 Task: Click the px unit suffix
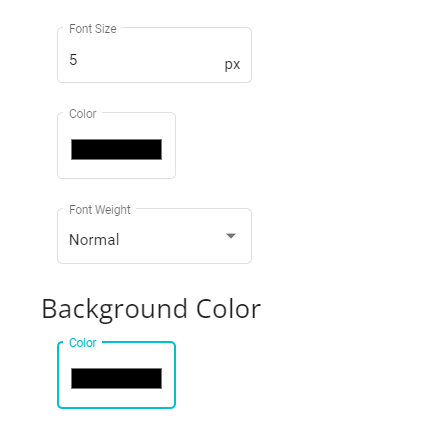[232, 64]
